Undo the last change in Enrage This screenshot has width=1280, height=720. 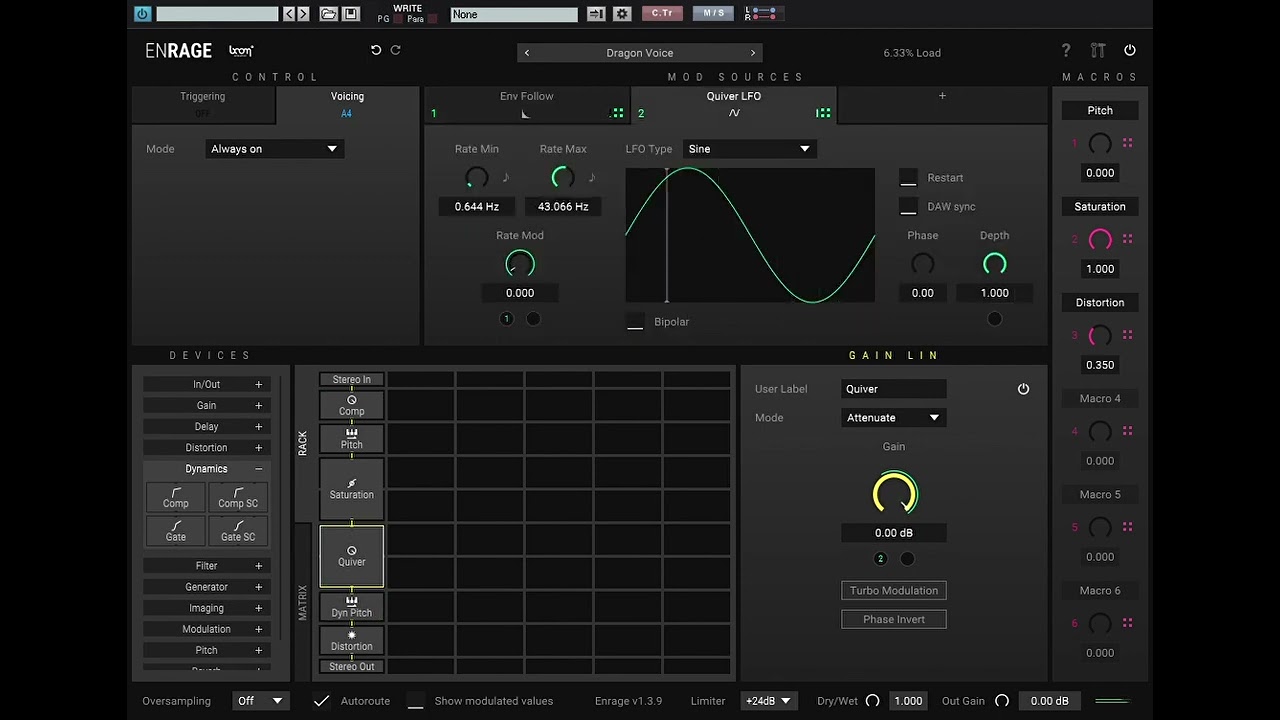point(376,50)
